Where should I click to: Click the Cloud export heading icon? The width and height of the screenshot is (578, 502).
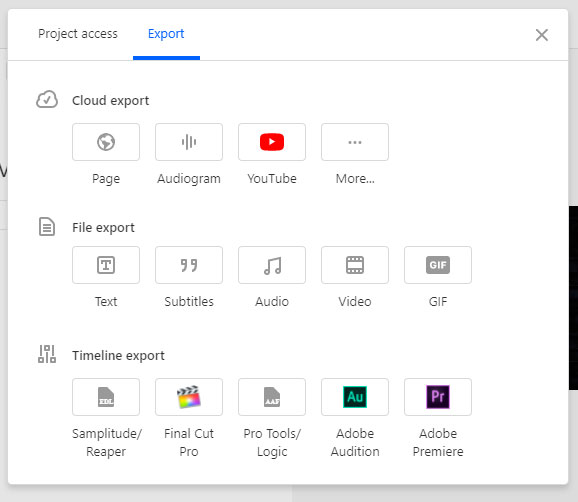47,100
